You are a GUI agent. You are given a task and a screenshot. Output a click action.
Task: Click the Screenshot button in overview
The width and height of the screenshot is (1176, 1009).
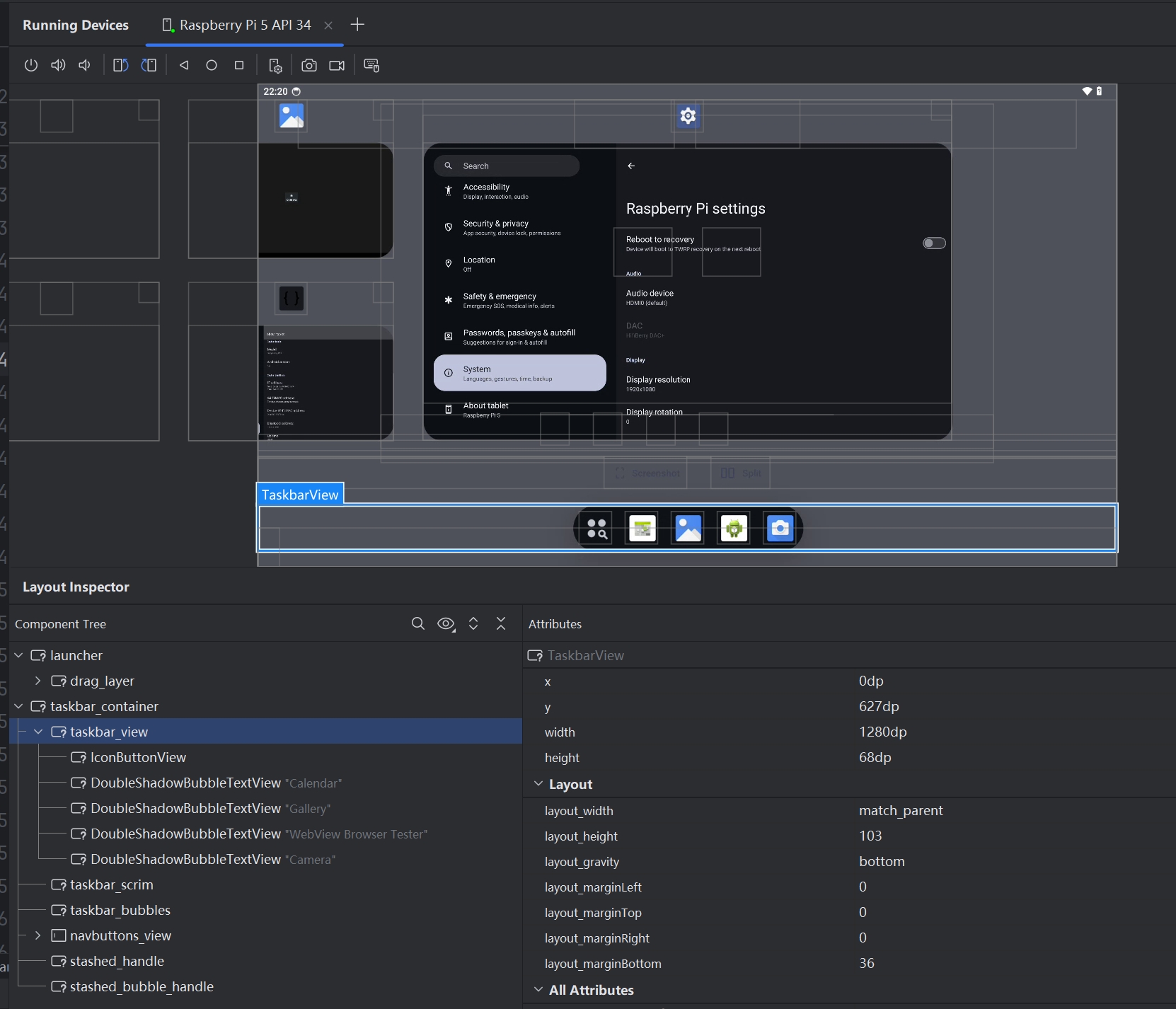pyautogui.click(x=647, y=473)
